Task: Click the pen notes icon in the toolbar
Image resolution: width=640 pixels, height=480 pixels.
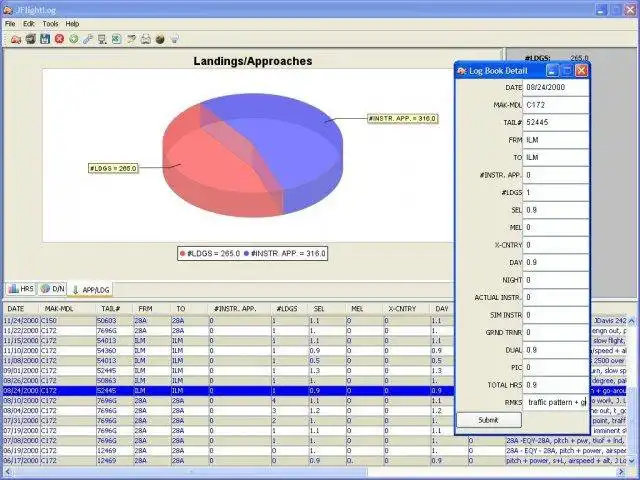Action: click(x=131, y=39)
